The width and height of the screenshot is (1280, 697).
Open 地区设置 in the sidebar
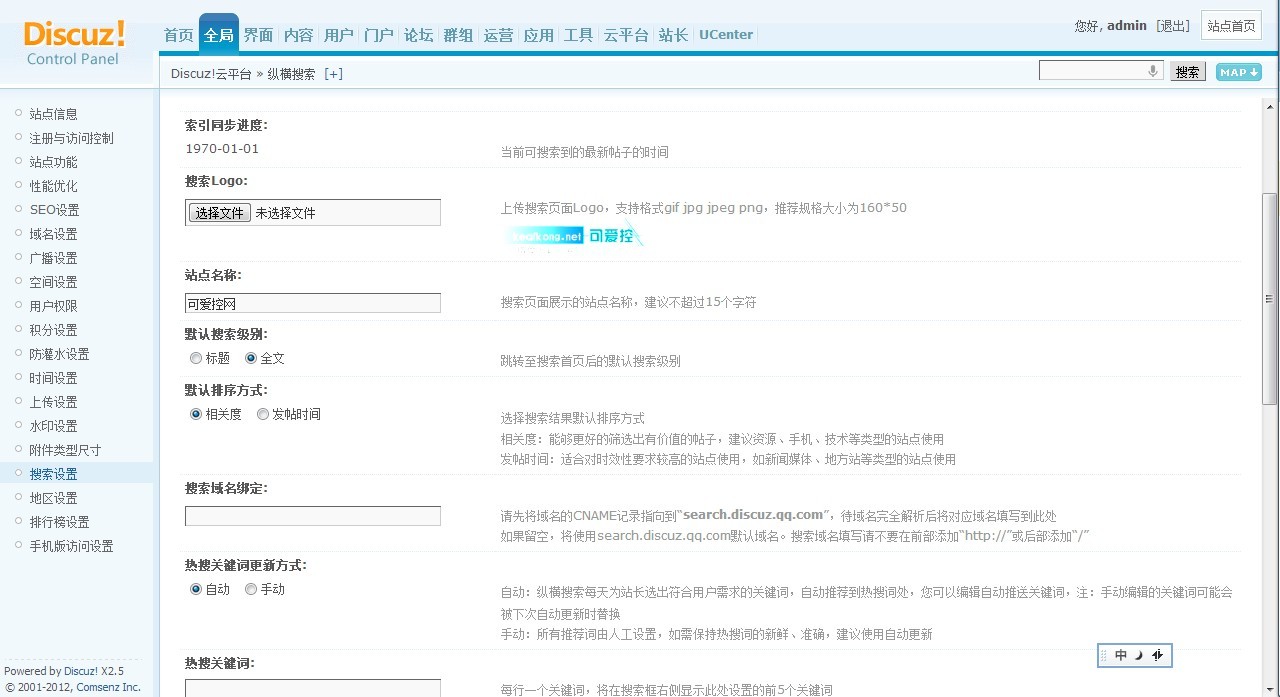54,498
